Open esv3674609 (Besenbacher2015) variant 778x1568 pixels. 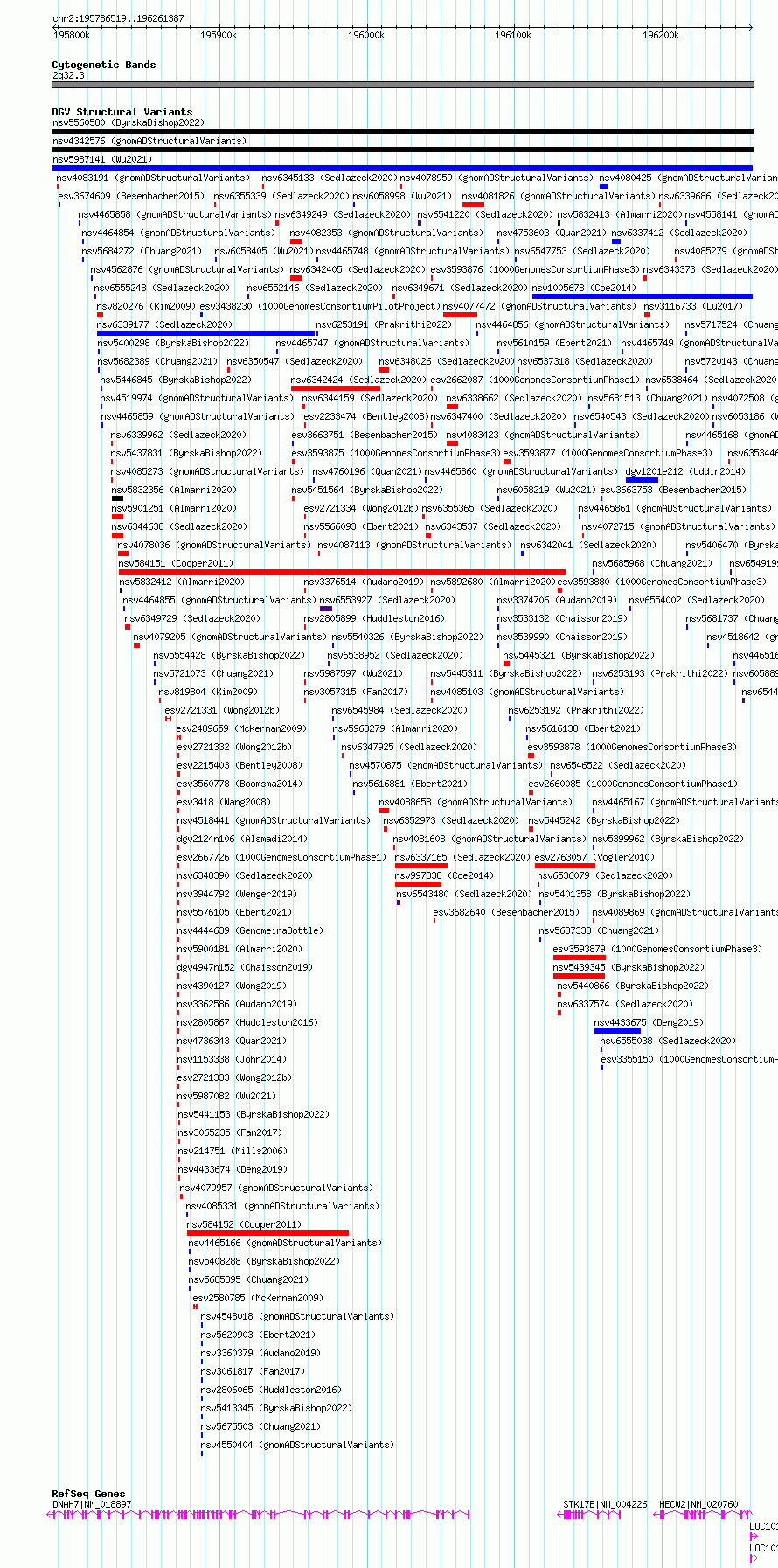pyautogui.click(x=131, y=196)
